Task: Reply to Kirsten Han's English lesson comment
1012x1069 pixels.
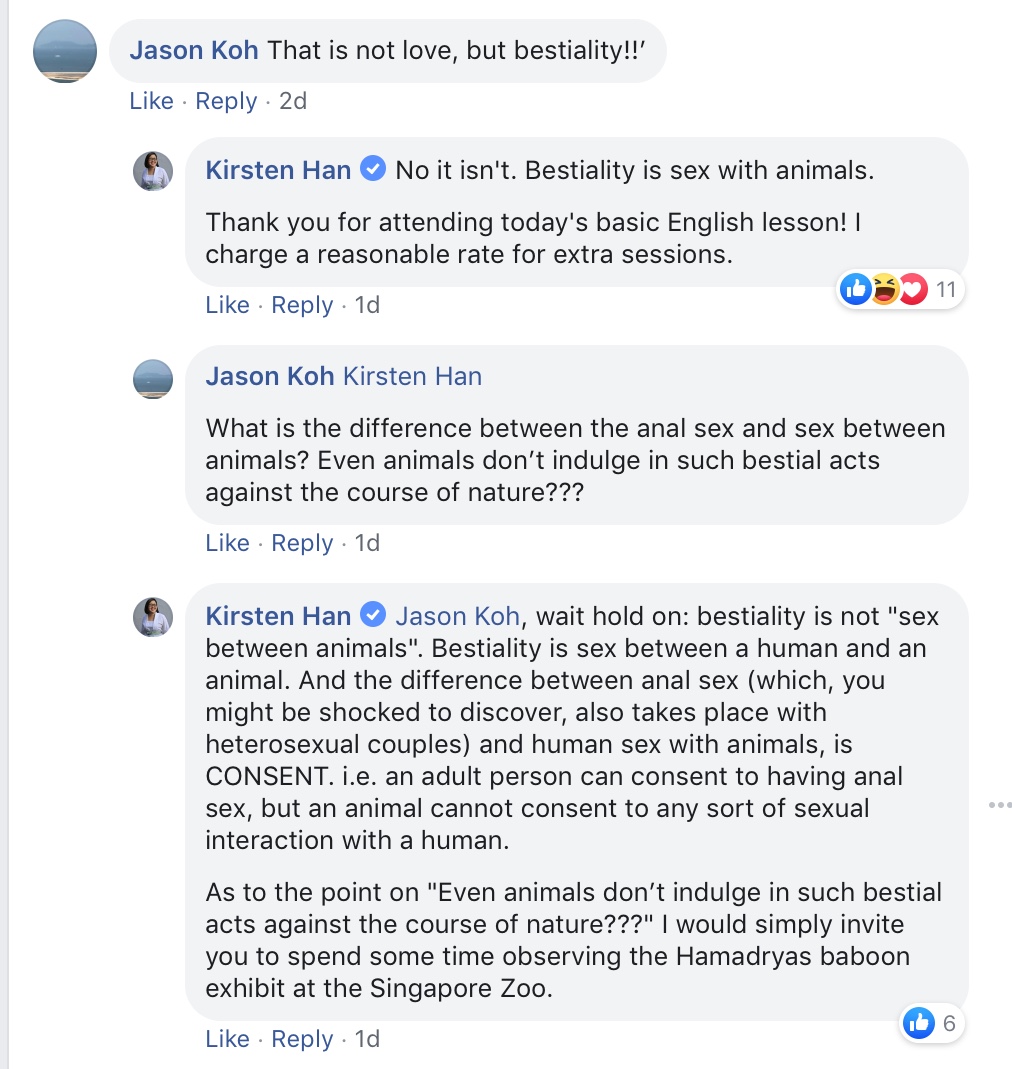Action: (302, 305)
